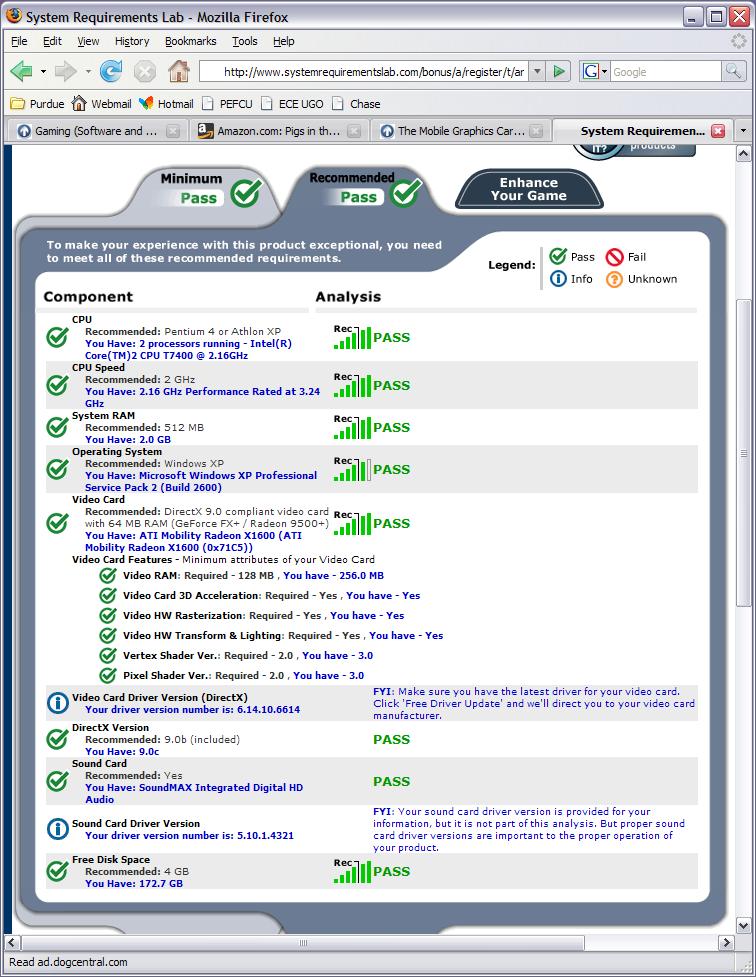Open the PEFCU bookmark
This screenshot has height=977, width=756.
[227, 104]
